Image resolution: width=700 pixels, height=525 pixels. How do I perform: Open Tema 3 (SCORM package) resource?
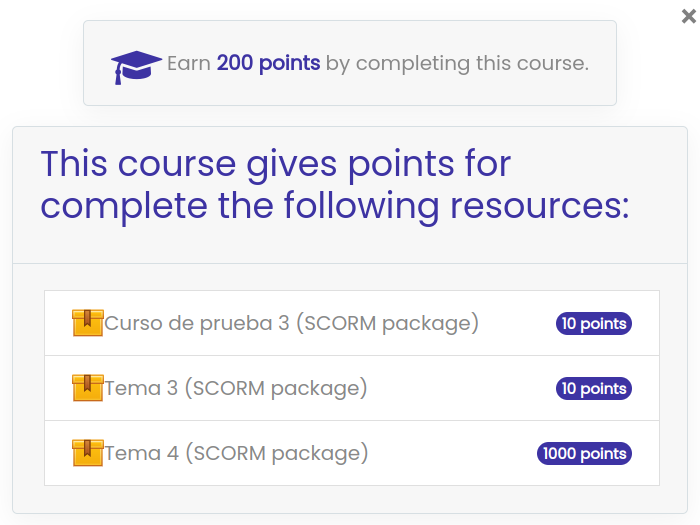click(x=236, y=388)
